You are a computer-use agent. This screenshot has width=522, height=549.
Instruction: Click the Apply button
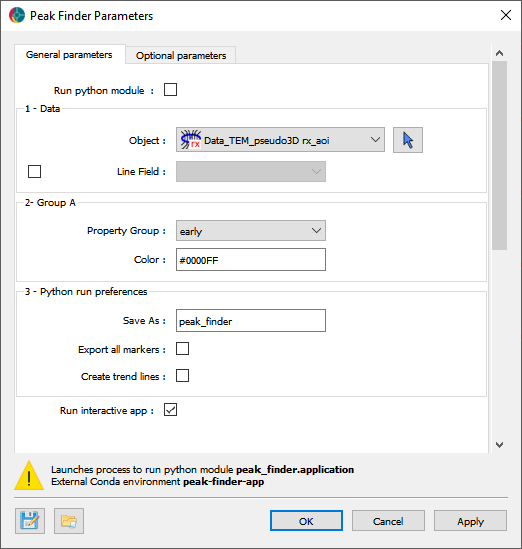[x=470, y=521]
